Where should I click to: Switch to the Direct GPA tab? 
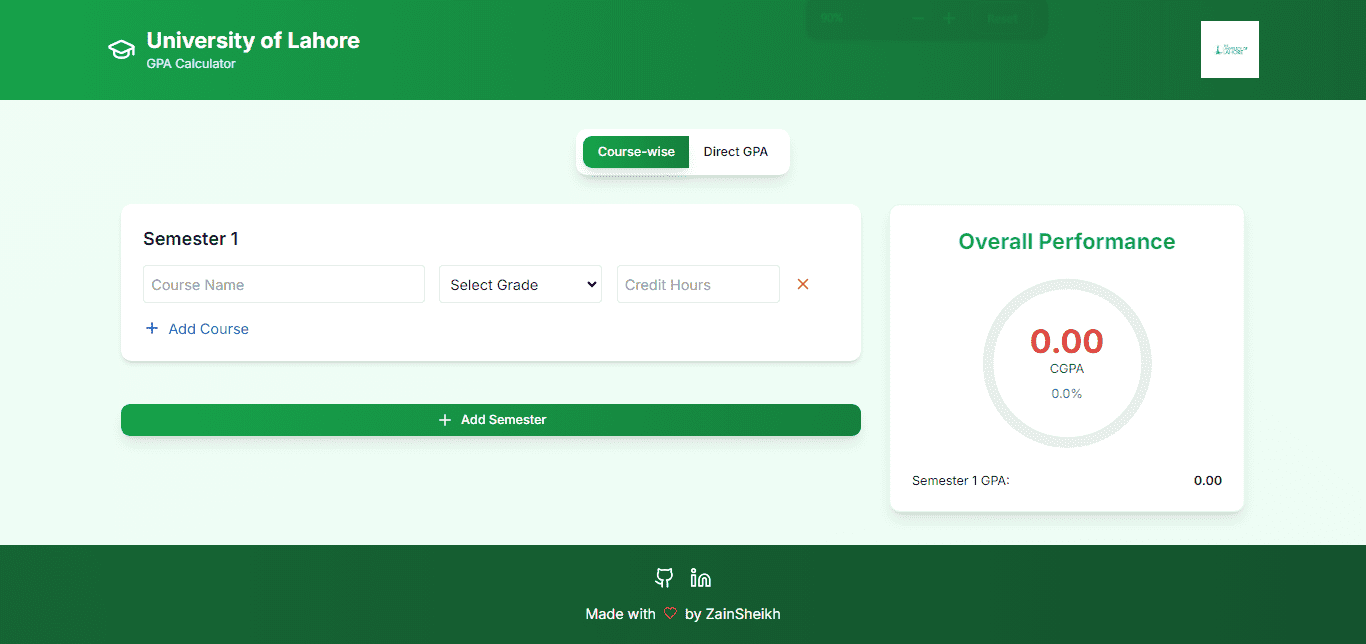click(x=736, y=152)
